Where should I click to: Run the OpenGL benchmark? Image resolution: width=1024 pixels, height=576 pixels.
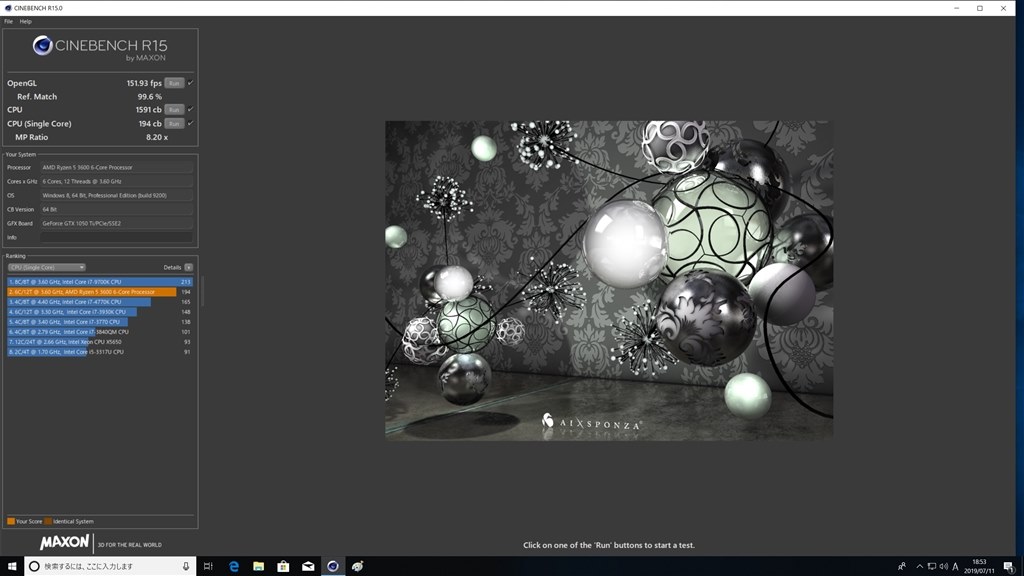coord(174,83)
